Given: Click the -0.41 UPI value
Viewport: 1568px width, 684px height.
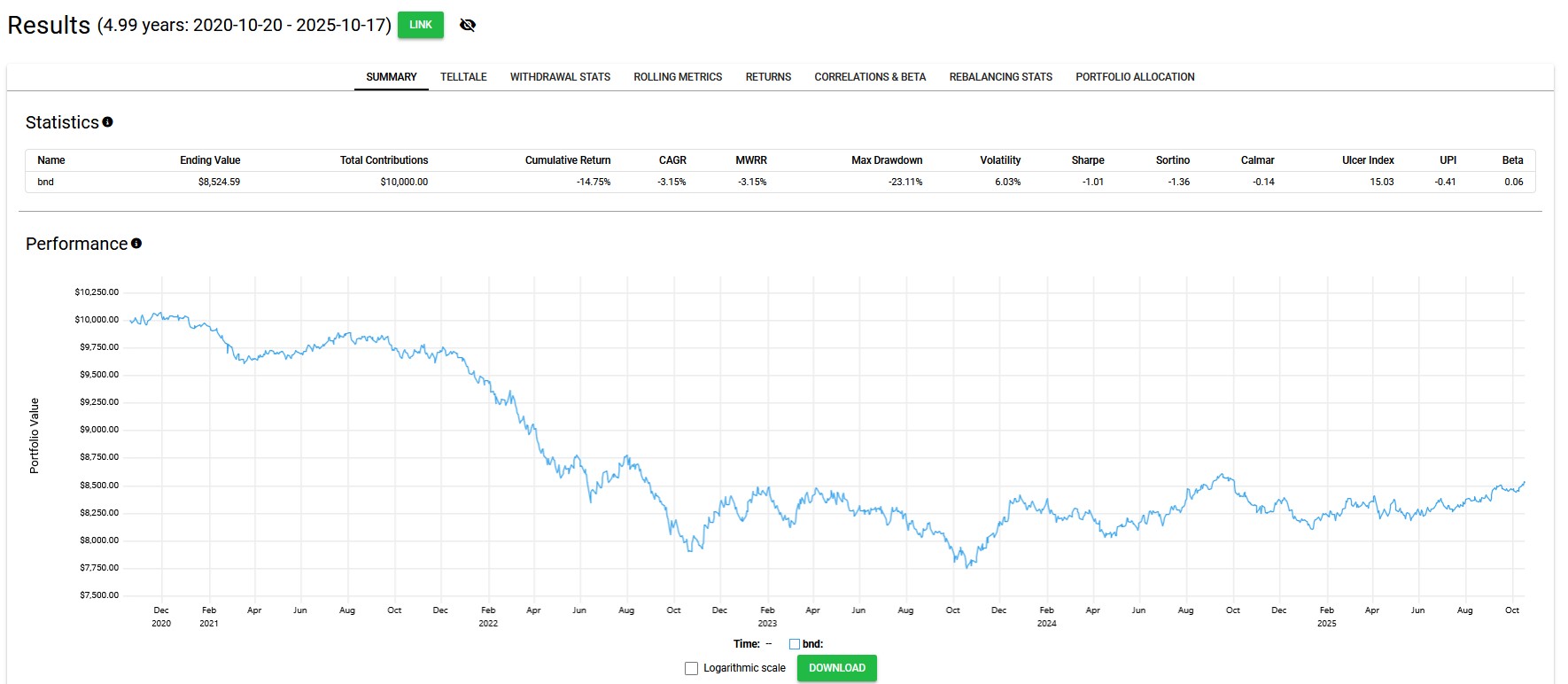Looking at the screenshot, I should coord(1445,182).
